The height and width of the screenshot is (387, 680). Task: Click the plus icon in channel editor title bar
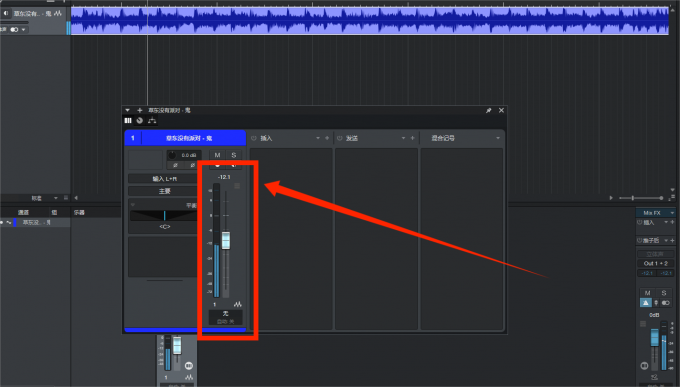tap(140, 111)
